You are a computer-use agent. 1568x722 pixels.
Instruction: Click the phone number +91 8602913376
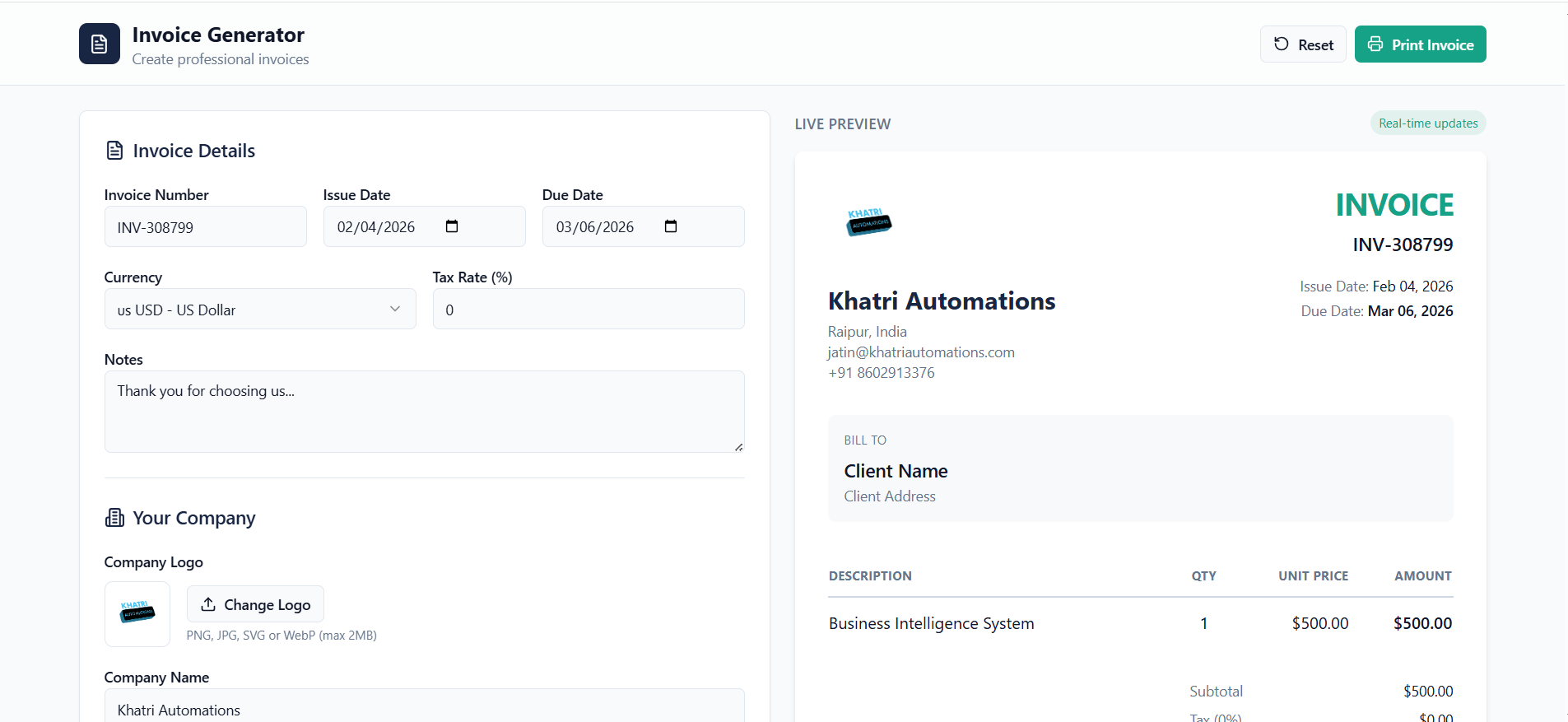[x=882, y=373]
